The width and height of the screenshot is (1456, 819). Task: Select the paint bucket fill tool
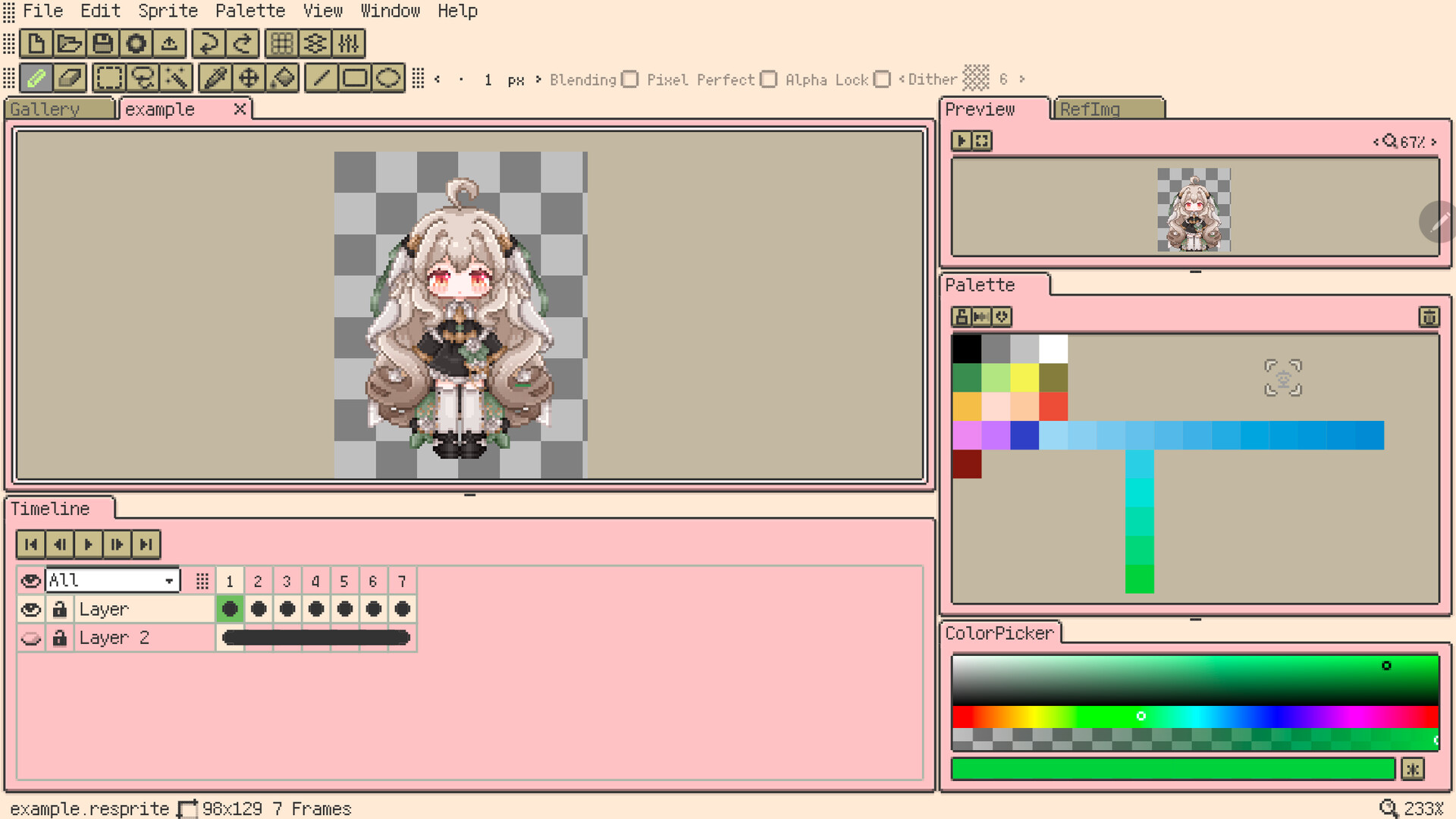point(283,77)
